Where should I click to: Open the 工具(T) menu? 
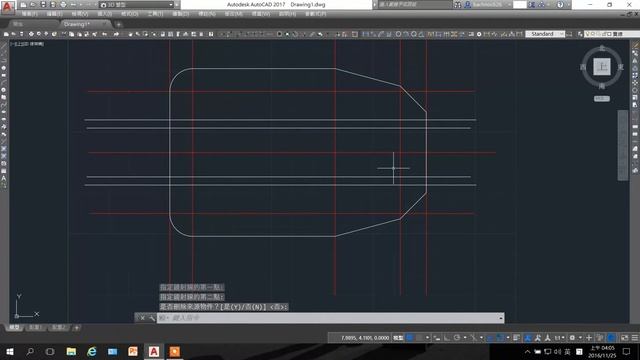click(x=155, y=14)
